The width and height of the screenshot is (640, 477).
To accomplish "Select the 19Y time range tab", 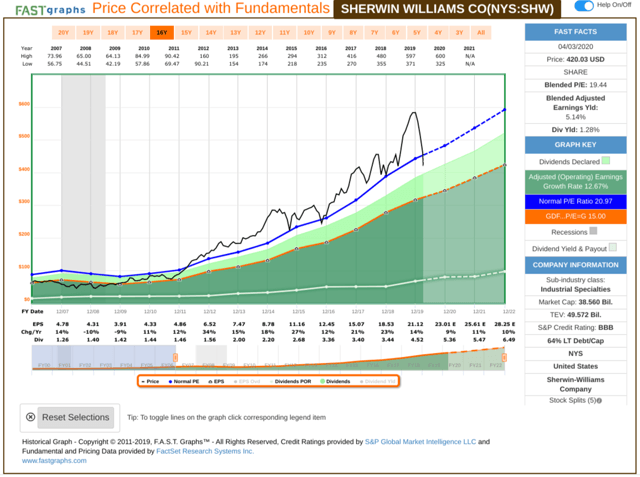I will tap(88, 33).
